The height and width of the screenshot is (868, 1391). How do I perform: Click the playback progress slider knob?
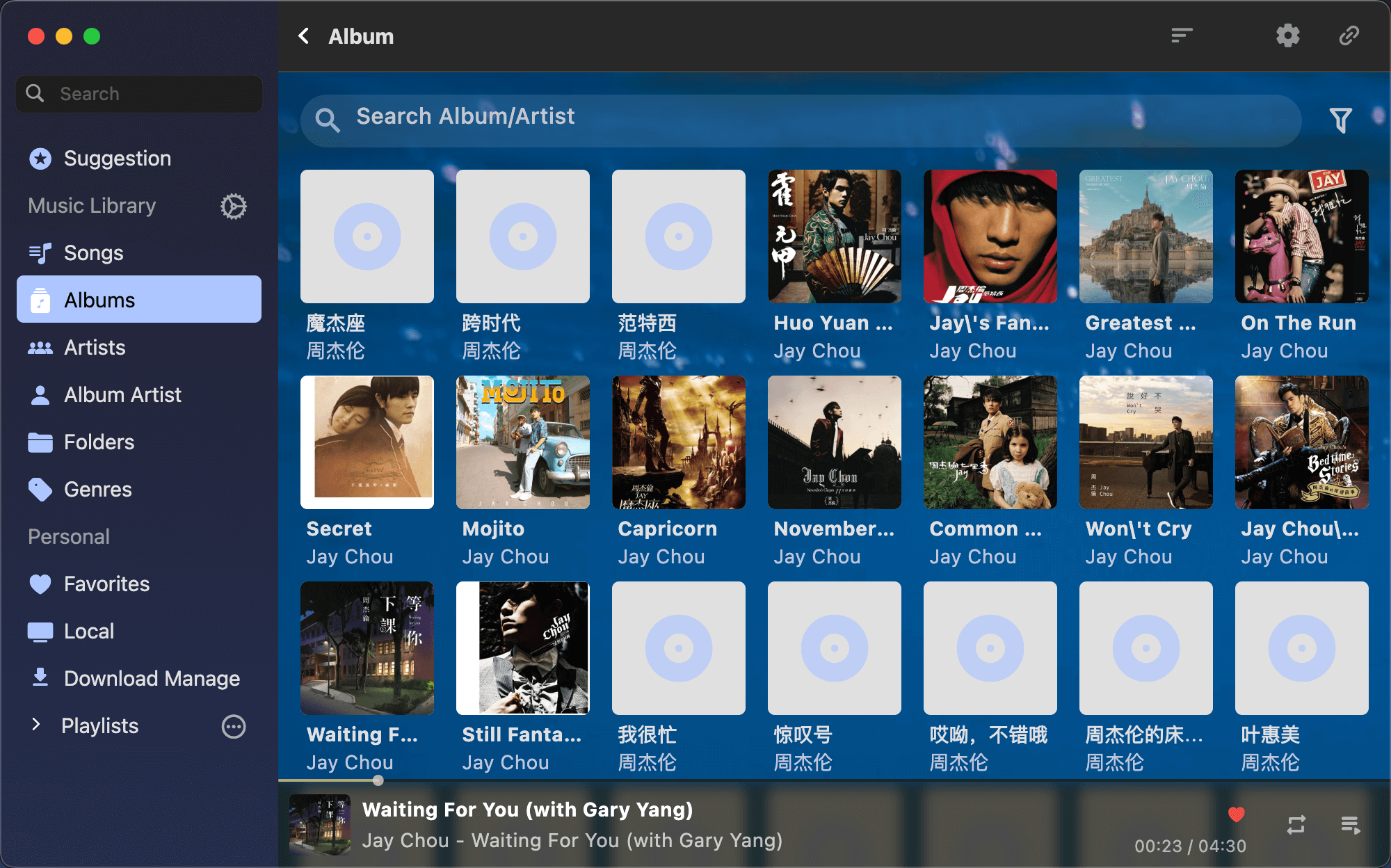pyautogui.click(x=378, y=780)
